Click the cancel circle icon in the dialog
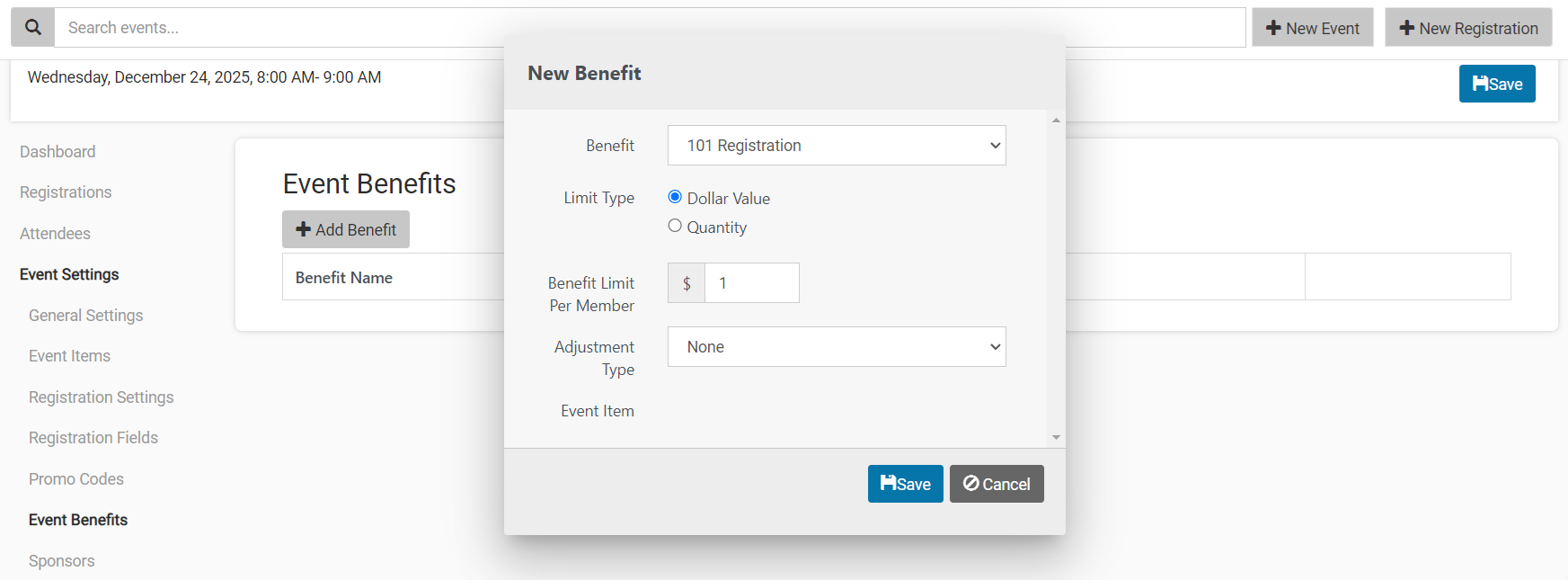1568x580 pixels. [x=971, y=483]
